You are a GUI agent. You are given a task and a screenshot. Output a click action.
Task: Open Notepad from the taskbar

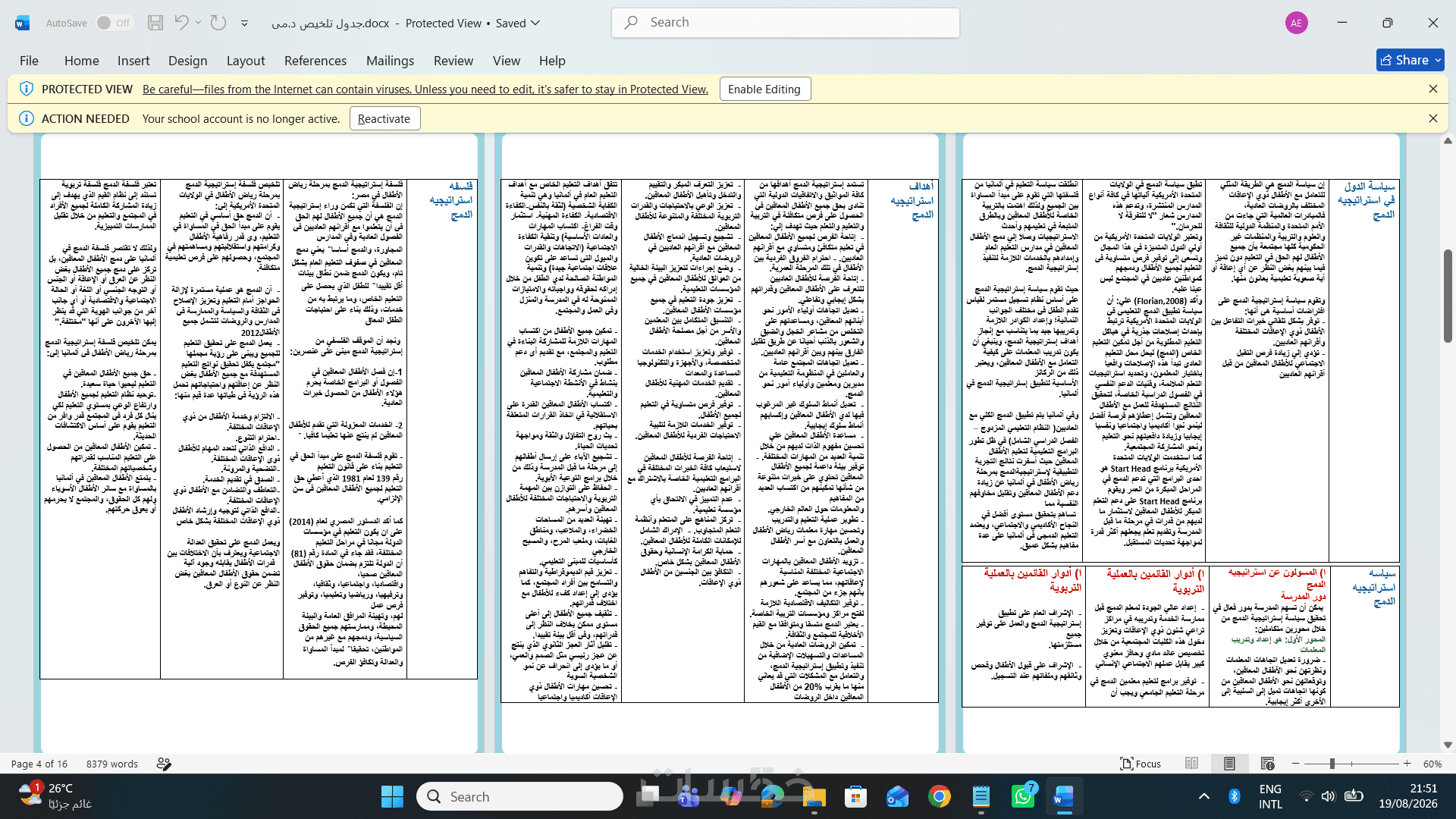[981, 797]
